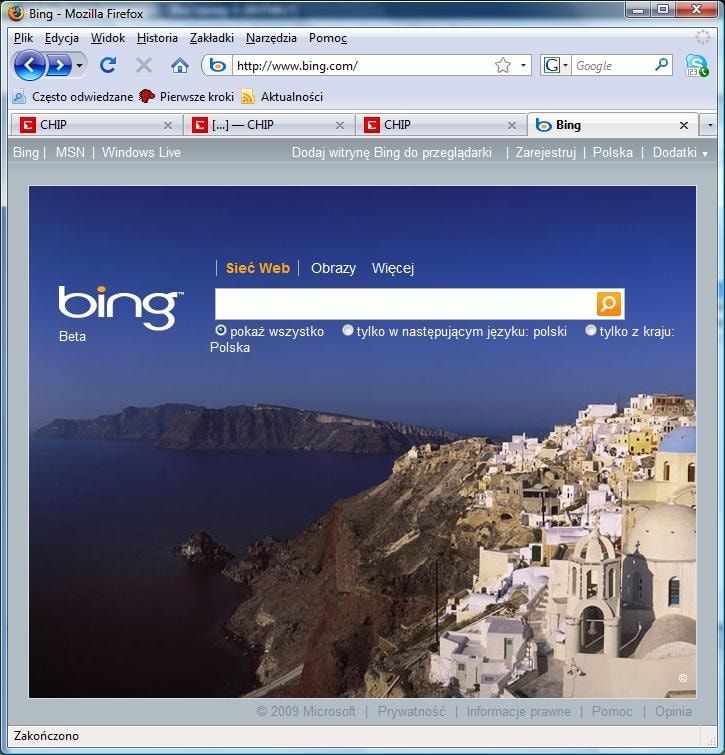
Task: Open the Opinia footer link
Action: 673,711
